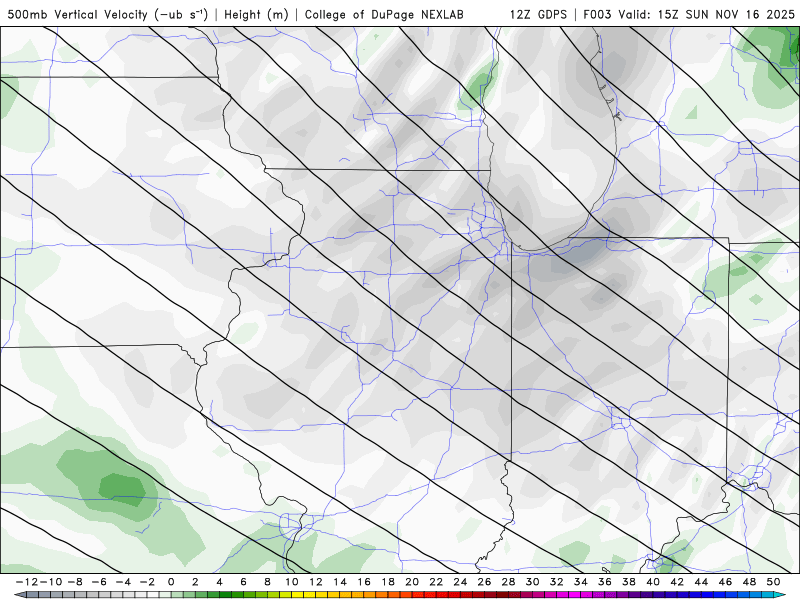Viewport: 800px width, 600px height.
Task: Click the '8' color scale label
Action: click(x=267, y=582)
